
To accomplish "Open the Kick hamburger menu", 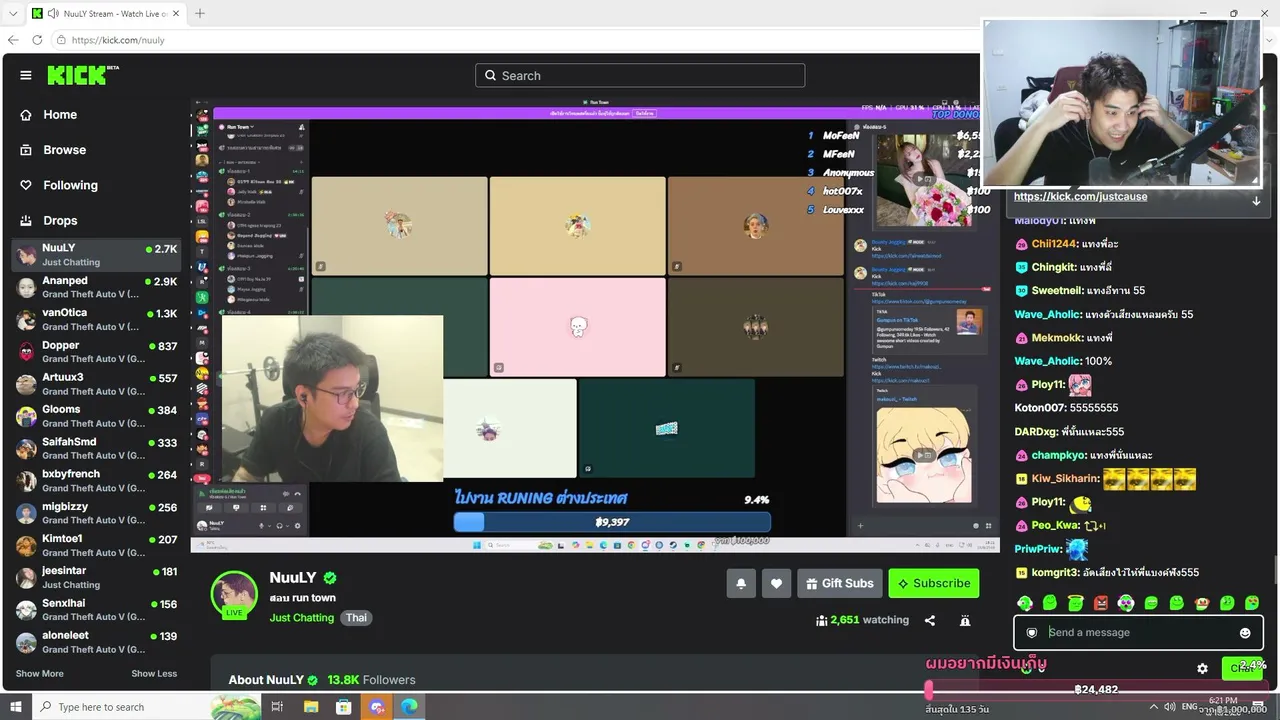I will [26, 75].
